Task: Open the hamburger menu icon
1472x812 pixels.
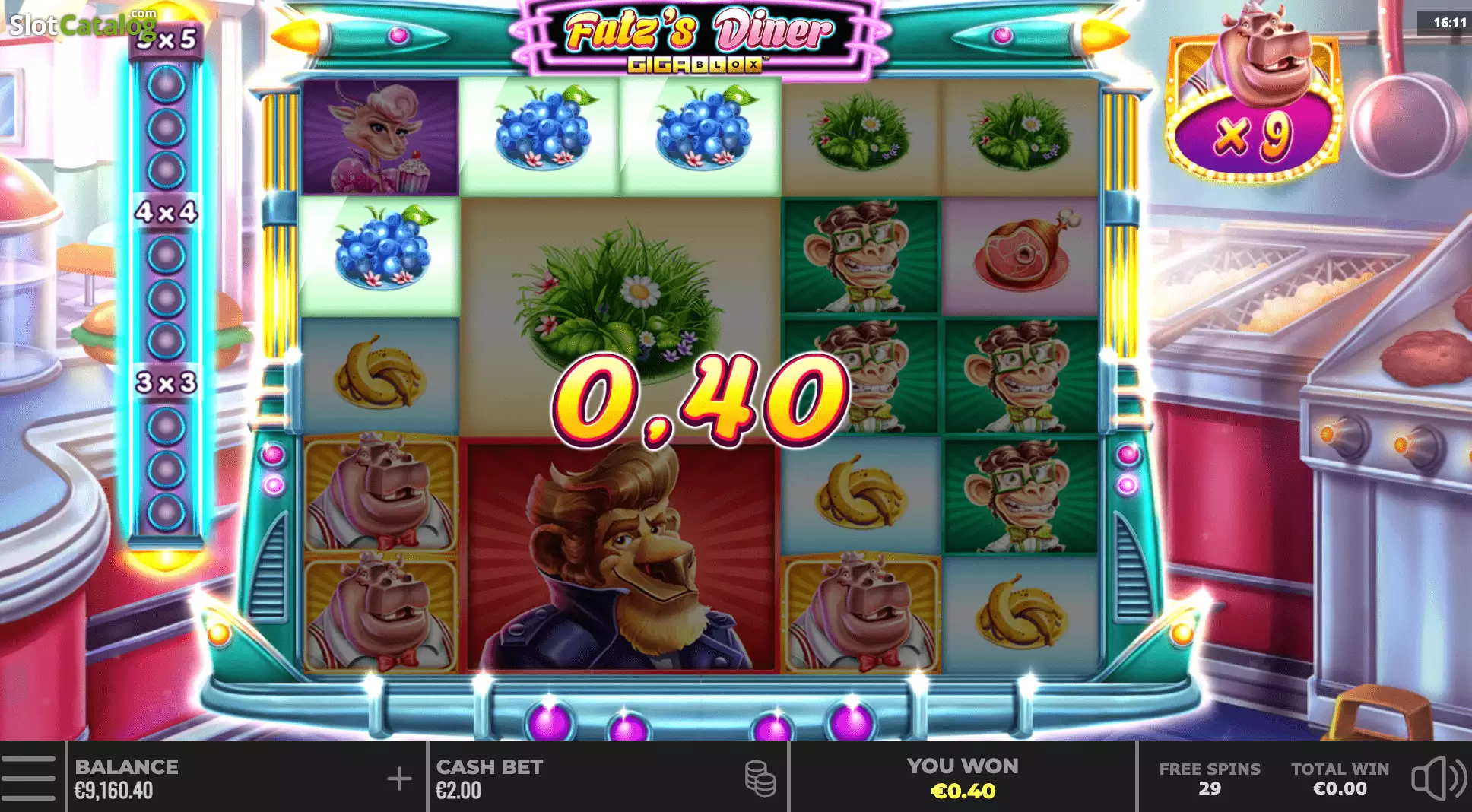Action: (x=28, y=778)
